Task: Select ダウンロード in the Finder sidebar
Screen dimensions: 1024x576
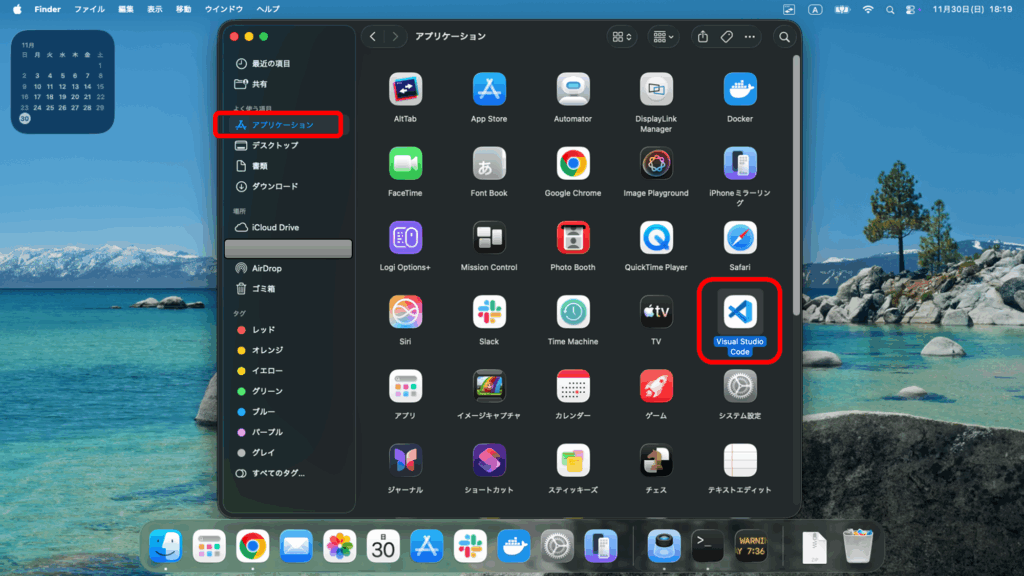Action: click(274, 186)
